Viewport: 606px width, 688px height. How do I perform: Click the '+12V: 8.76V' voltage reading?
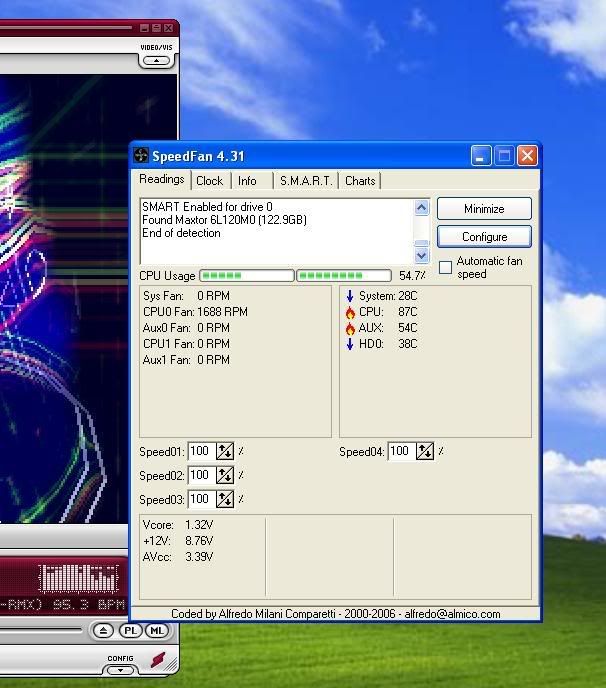[178, 541]
